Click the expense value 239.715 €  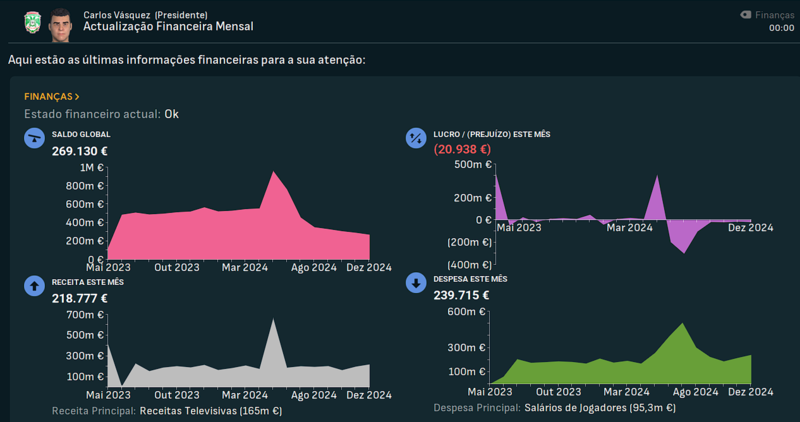[x=461, y=295]
